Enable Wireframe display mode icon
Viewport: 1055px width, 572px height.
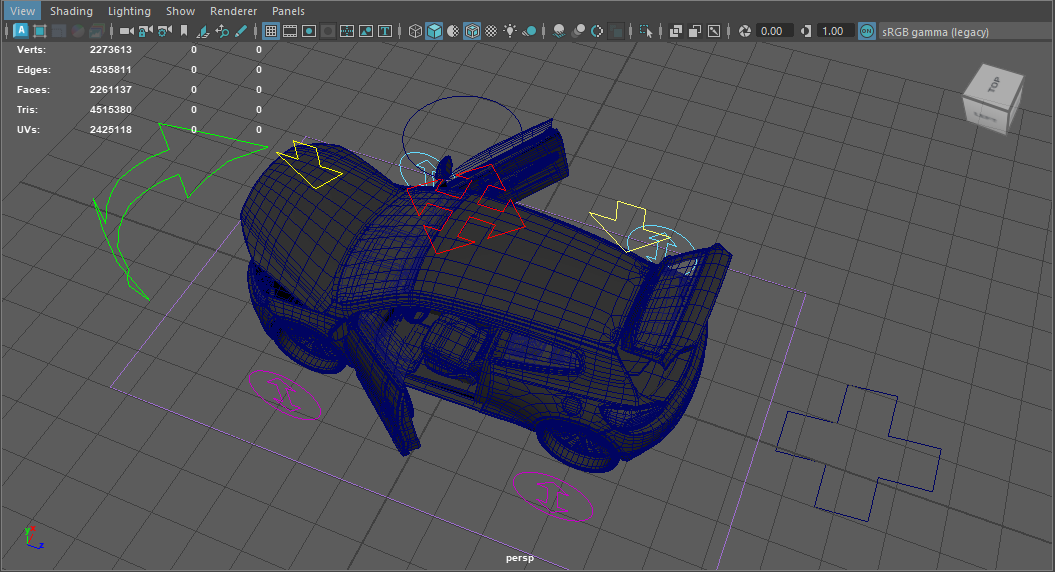pos(416,31)
